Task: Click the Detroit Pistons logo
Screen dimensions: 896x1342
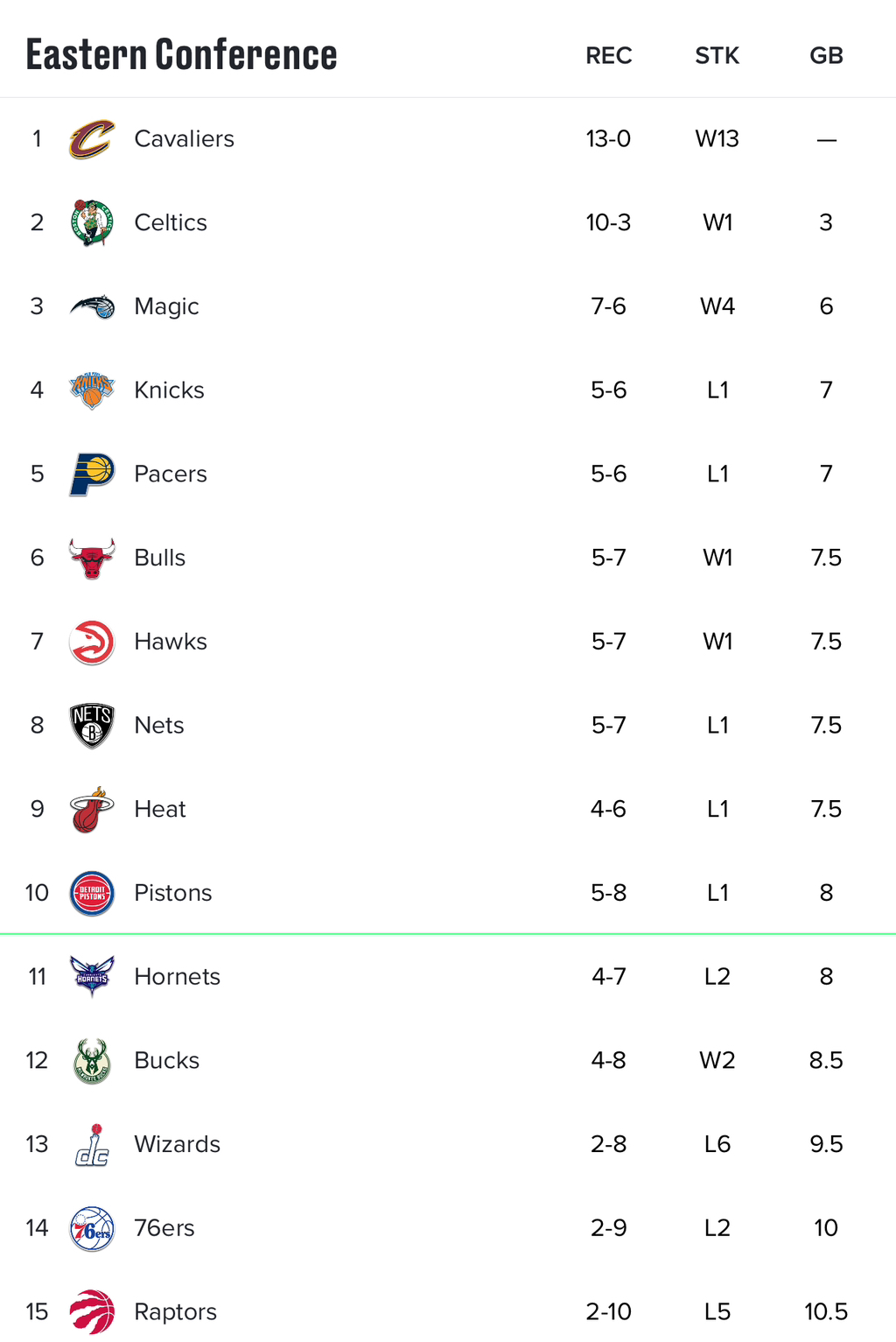Action: tap(92, 893)
